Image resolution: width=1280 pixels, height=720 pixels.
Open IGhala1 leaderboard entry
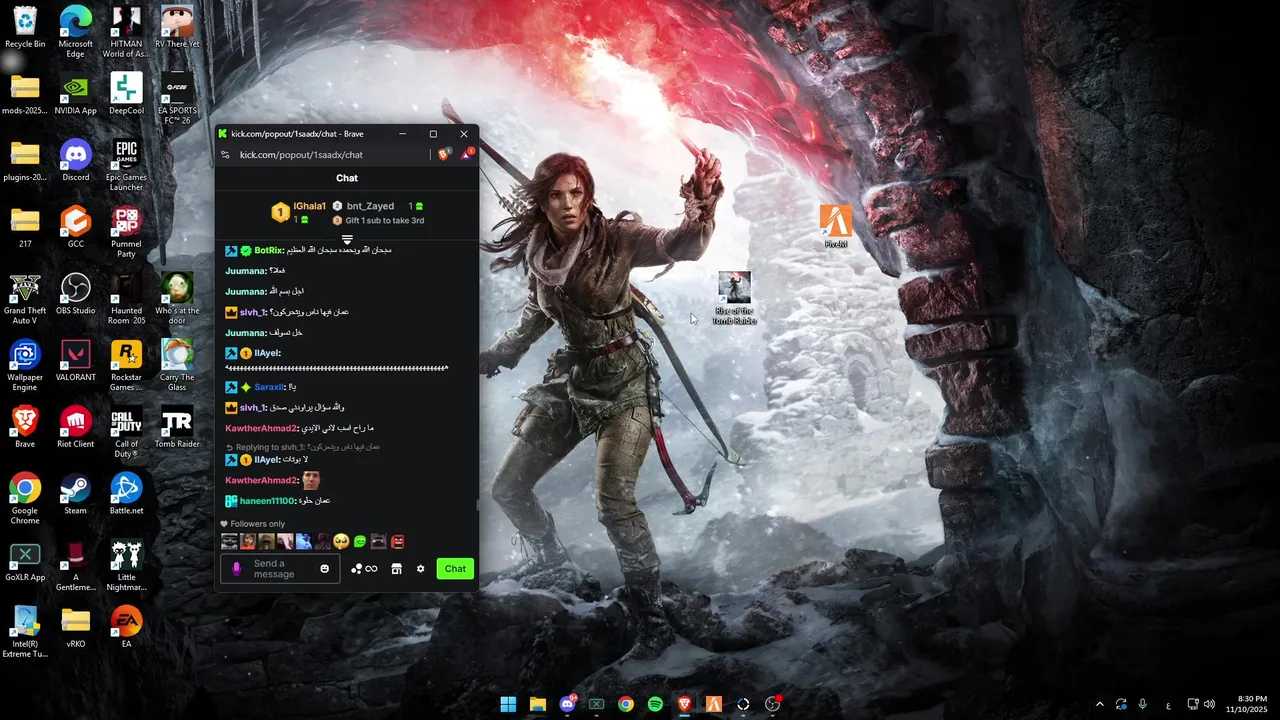click(299, 212)
